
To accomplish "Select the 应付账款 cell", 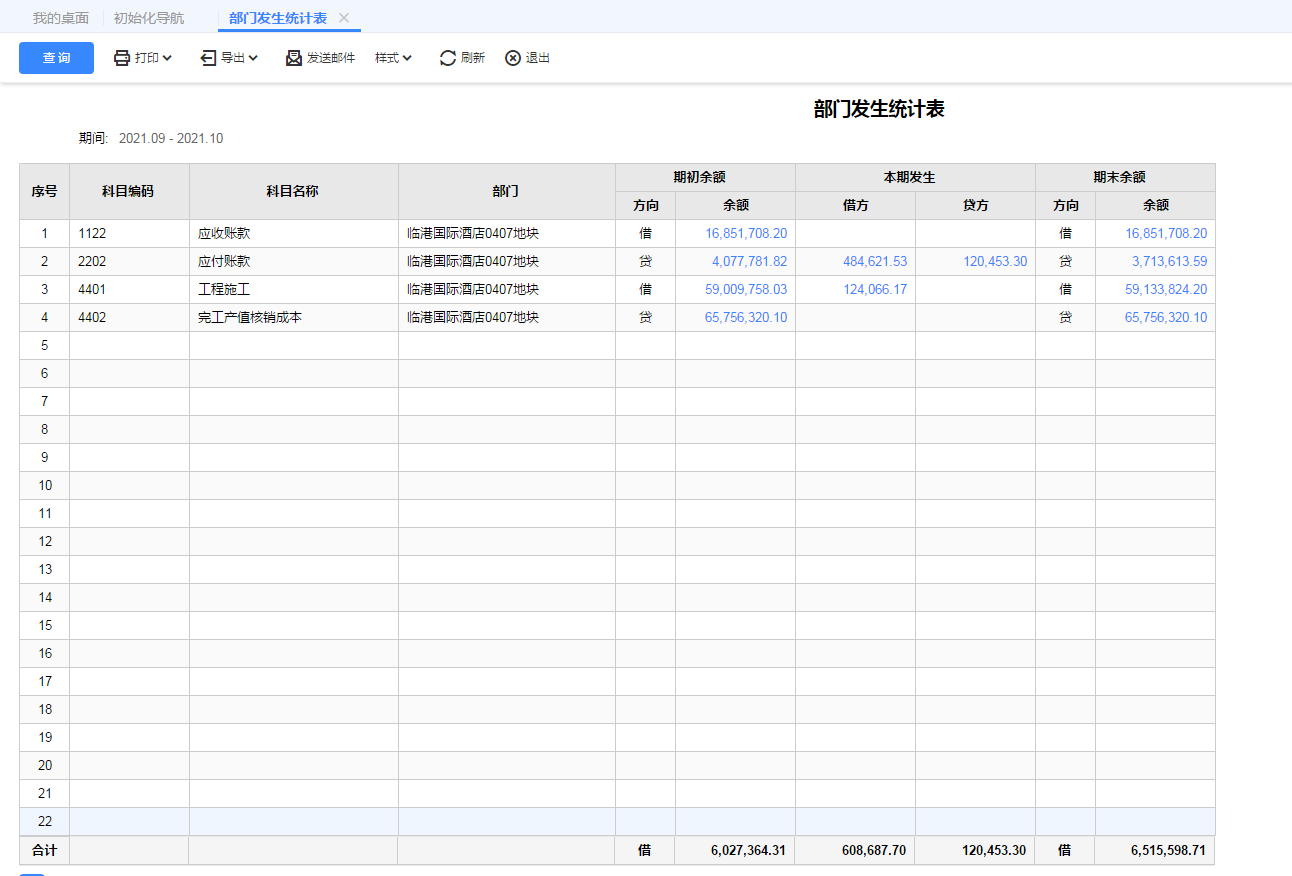I will coord(293,261).
